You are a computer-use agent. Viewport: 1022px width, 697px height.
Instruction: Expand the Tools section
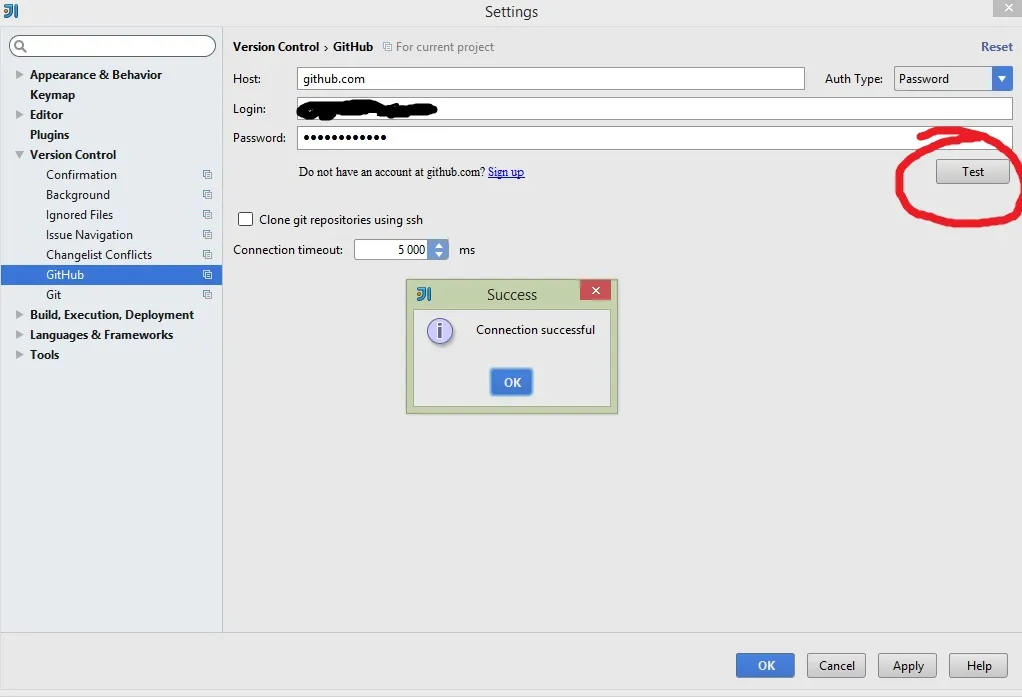point(20,354)
